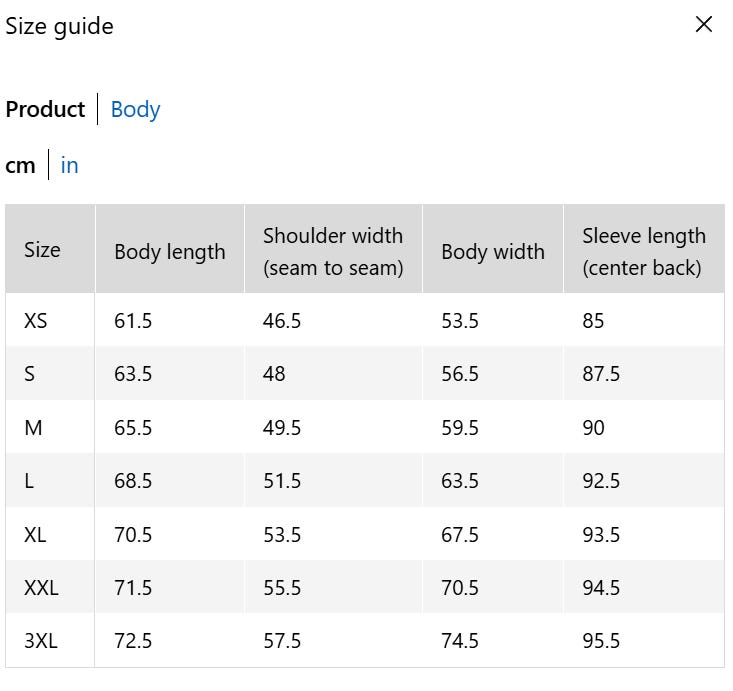Click the Size column header
This screenshot has height=691, width=733.
42,250
